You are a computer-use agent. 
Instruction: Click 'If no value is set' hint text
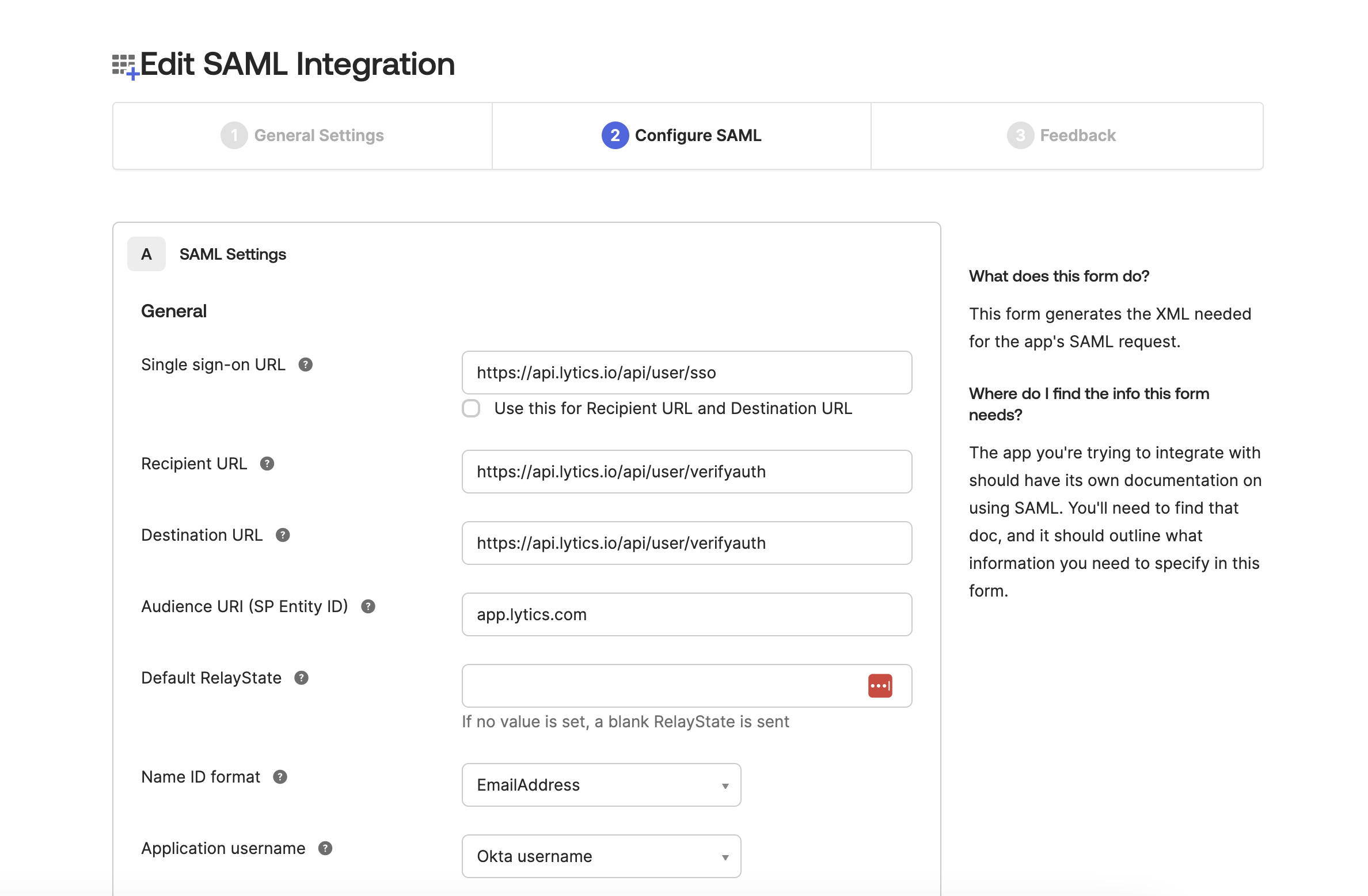tap(625, 722)
